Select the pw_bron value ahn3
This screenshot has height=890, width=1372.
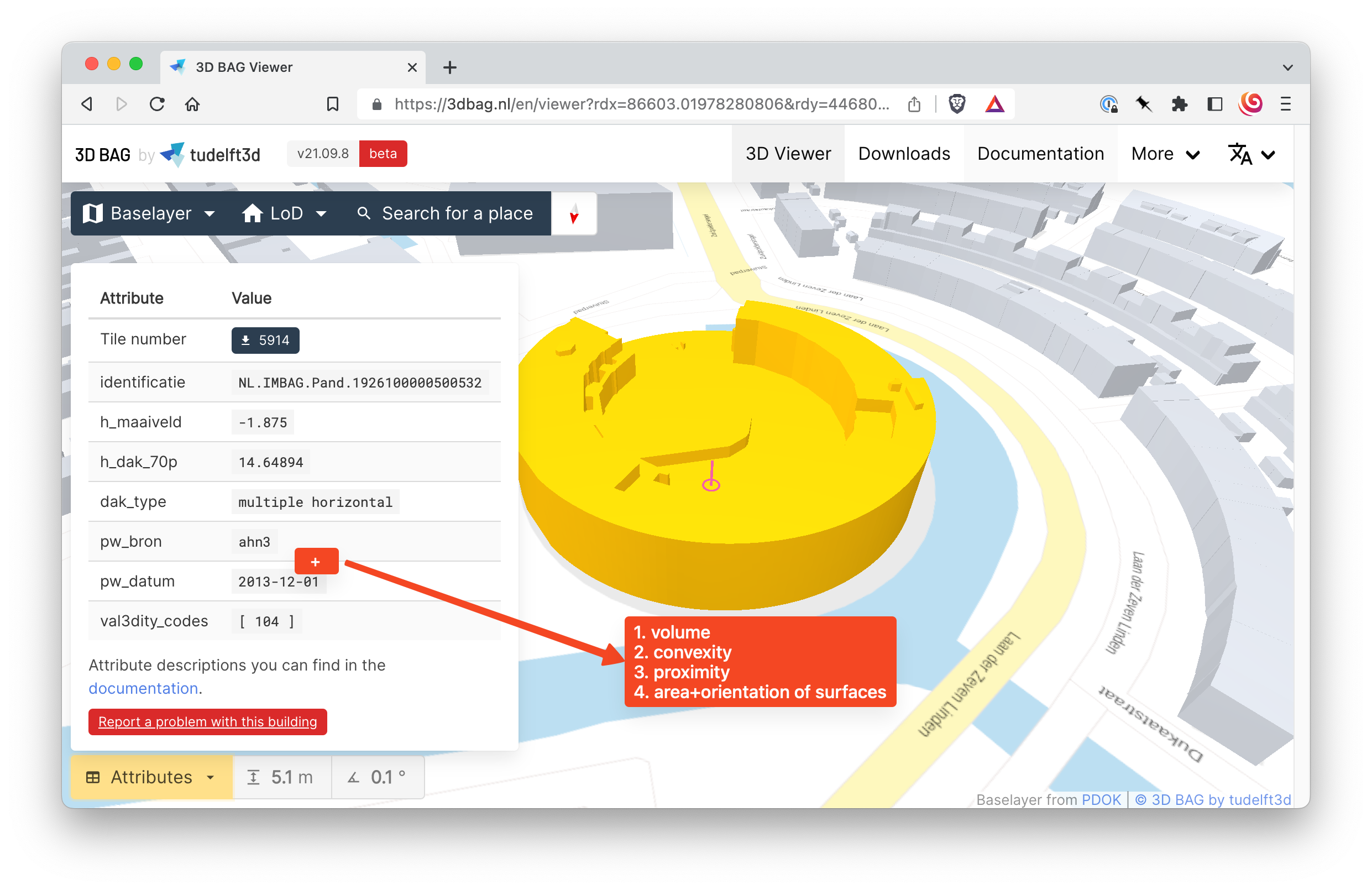point(254,542)
